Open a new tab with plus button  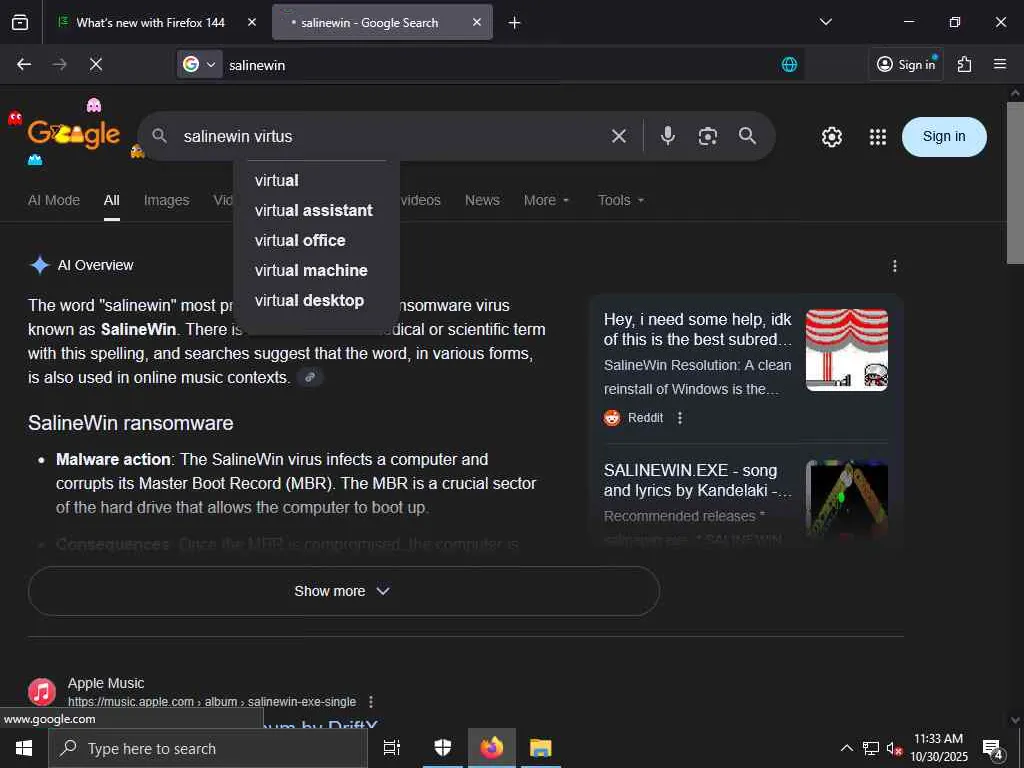tap(515, 23)
